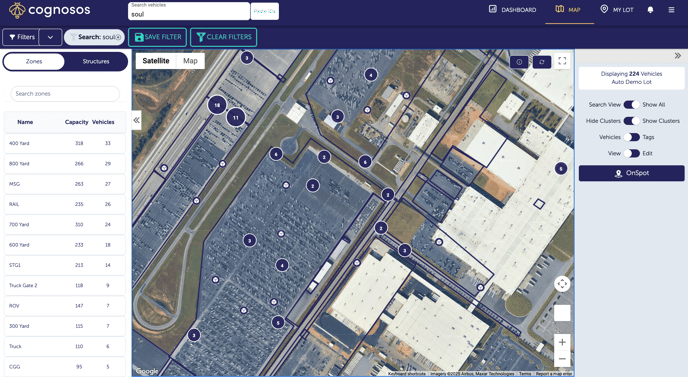Click Clear Filters button
Viewport: 688px width, 377px height.
coord(224,37)
